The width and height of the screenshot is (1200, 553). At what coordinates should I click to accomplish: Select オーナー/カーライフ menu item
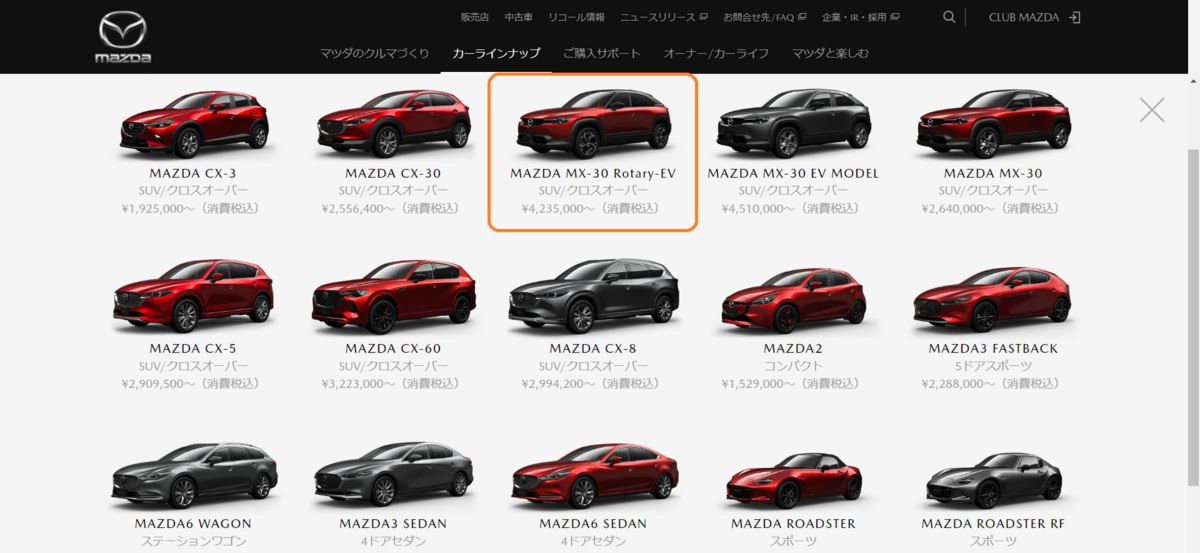[x=716, y=53]
